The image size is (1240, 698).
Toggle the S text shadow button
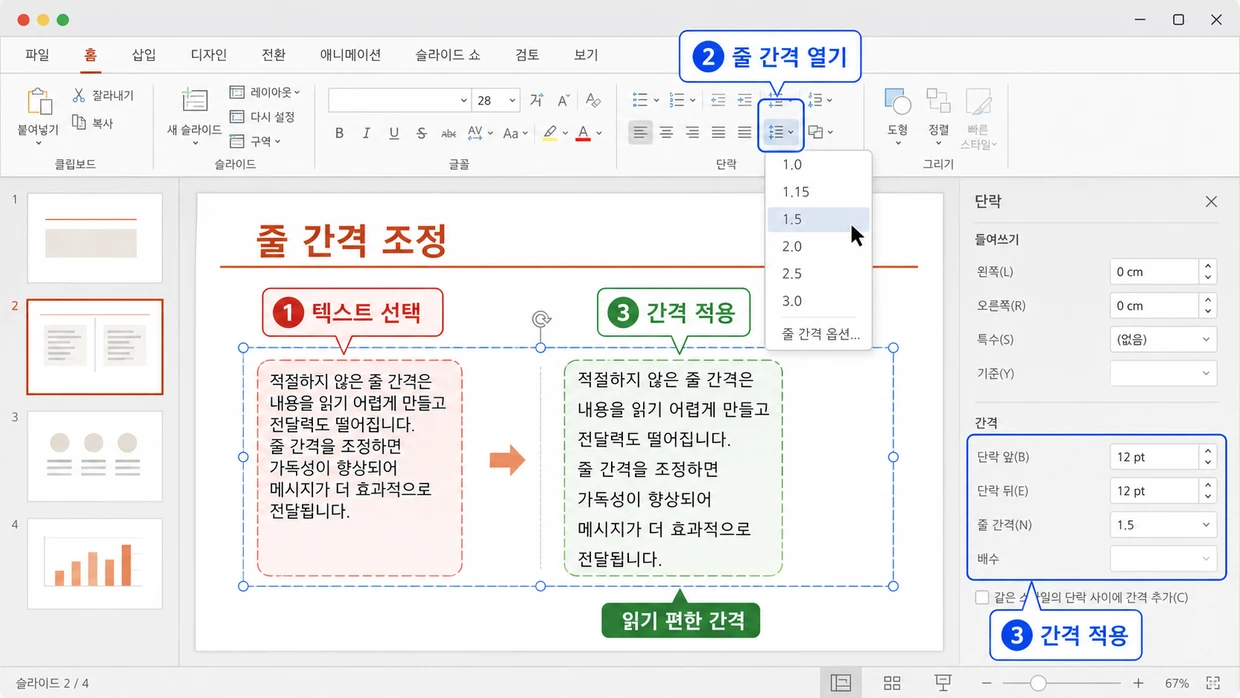pyautogui.click(x=421, y=133)
